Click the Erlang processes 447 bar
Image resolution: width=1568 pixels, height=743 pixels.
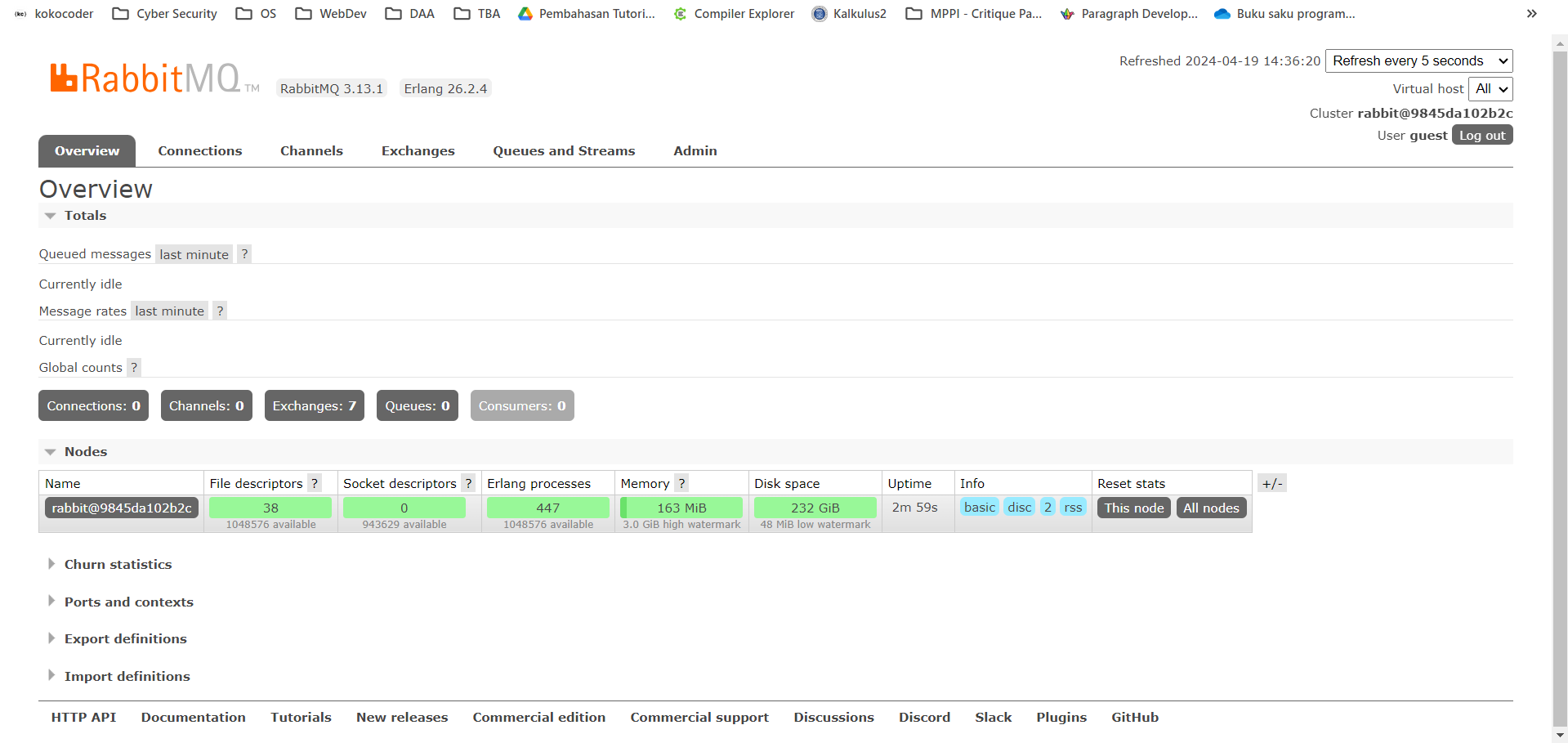[548, 508]
